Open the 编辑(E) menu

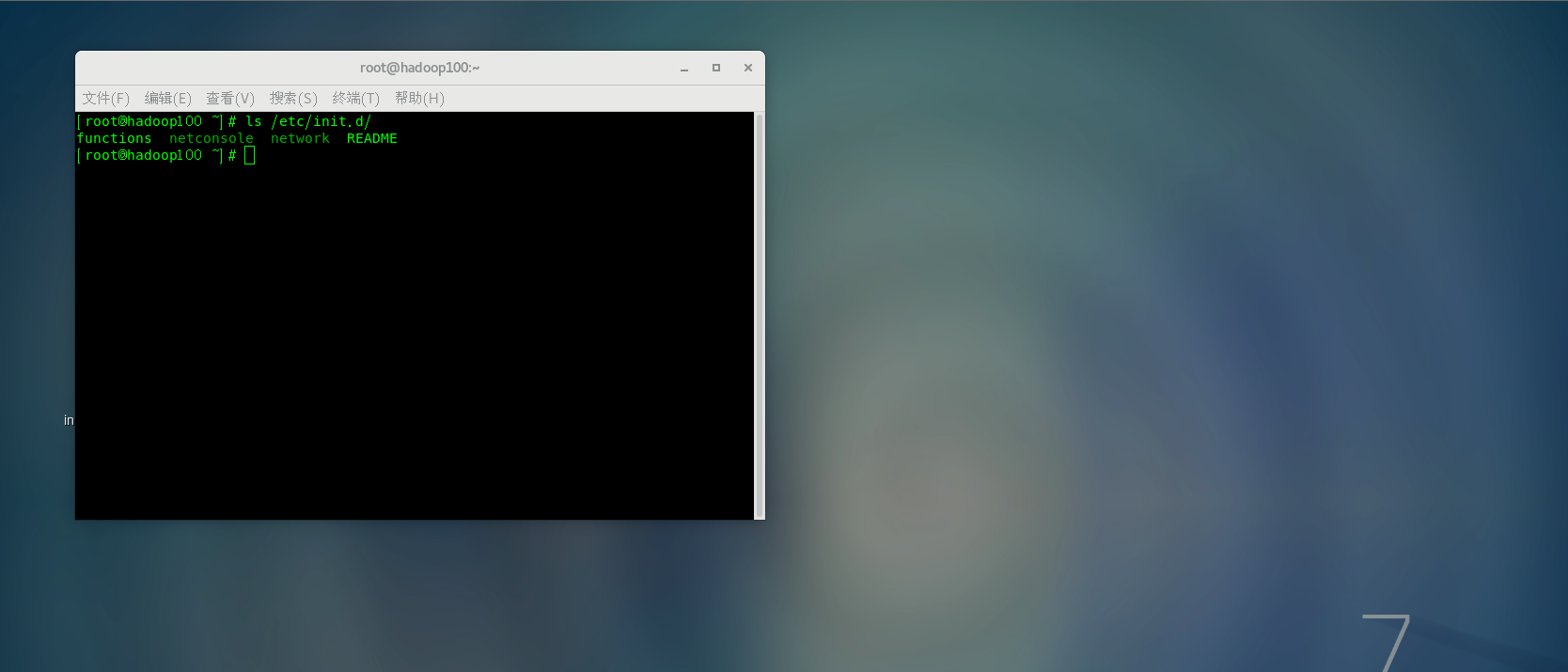tap(168, 99)
